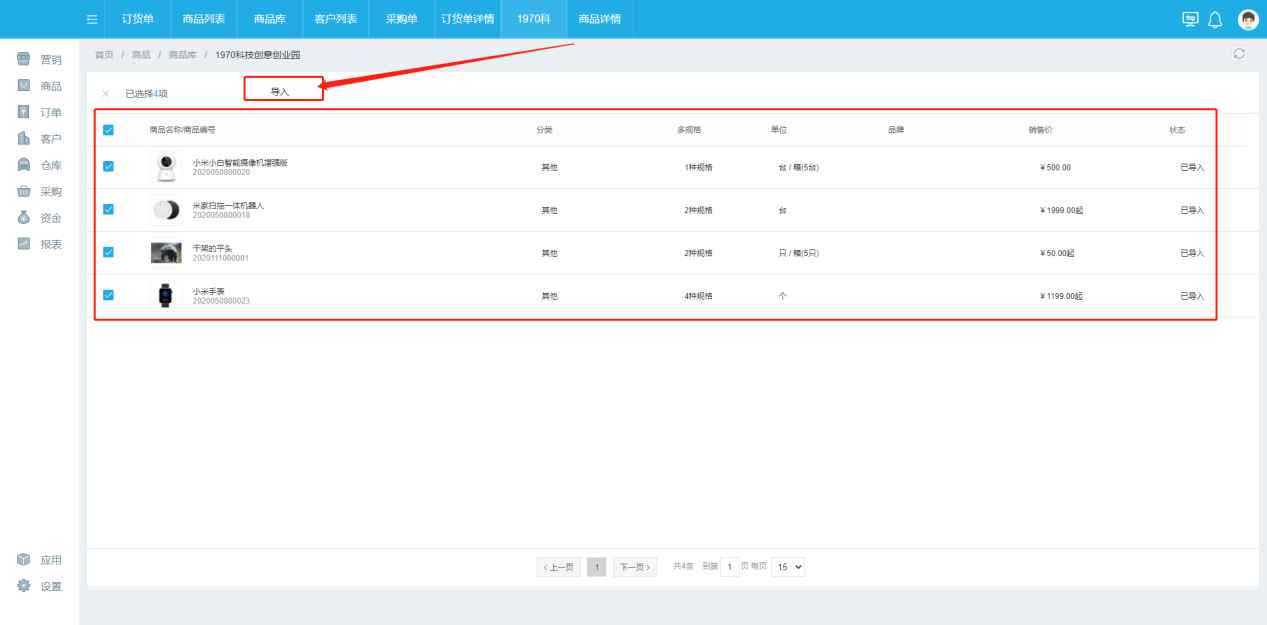Open the page size dropdown showing 15
The height and width of the screenshot is (625, 1267).
pyautogui.click(x=788, y=567)
